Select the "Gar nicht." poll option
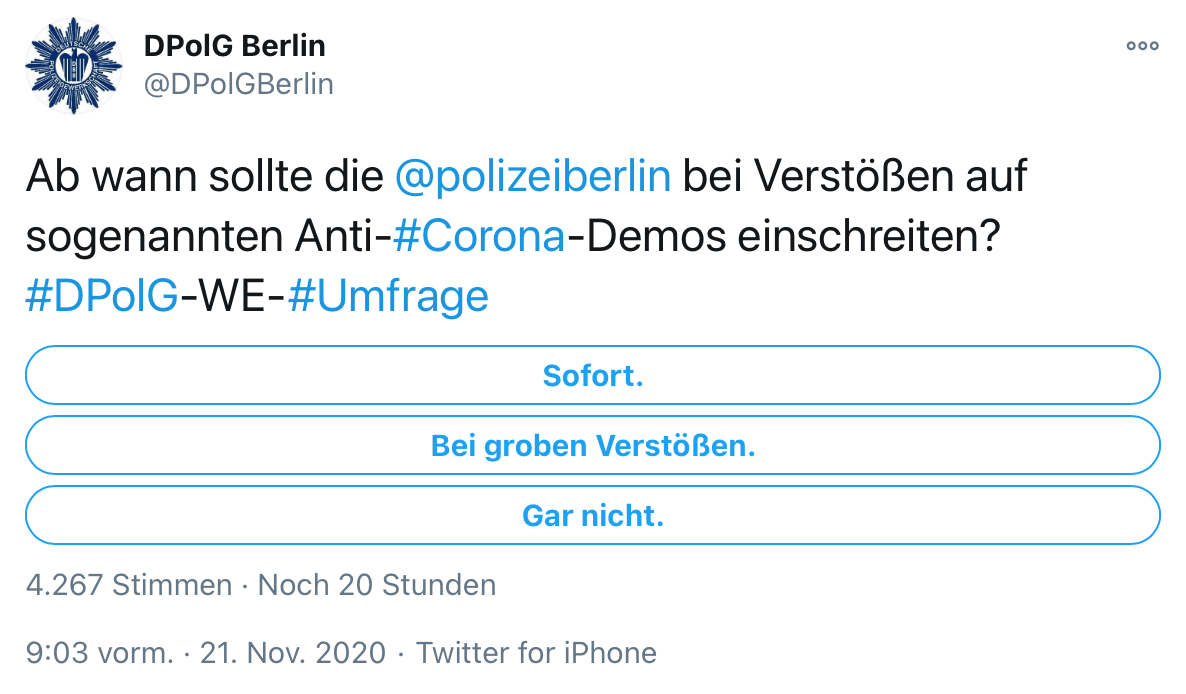The image size is (1186, 694). point(593,516)
